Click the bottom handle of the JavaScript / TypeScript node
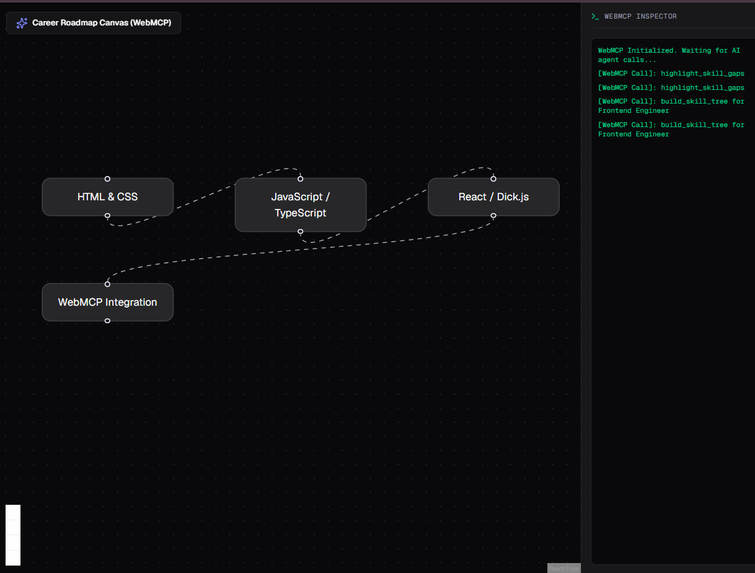 (x=300, y=232)
